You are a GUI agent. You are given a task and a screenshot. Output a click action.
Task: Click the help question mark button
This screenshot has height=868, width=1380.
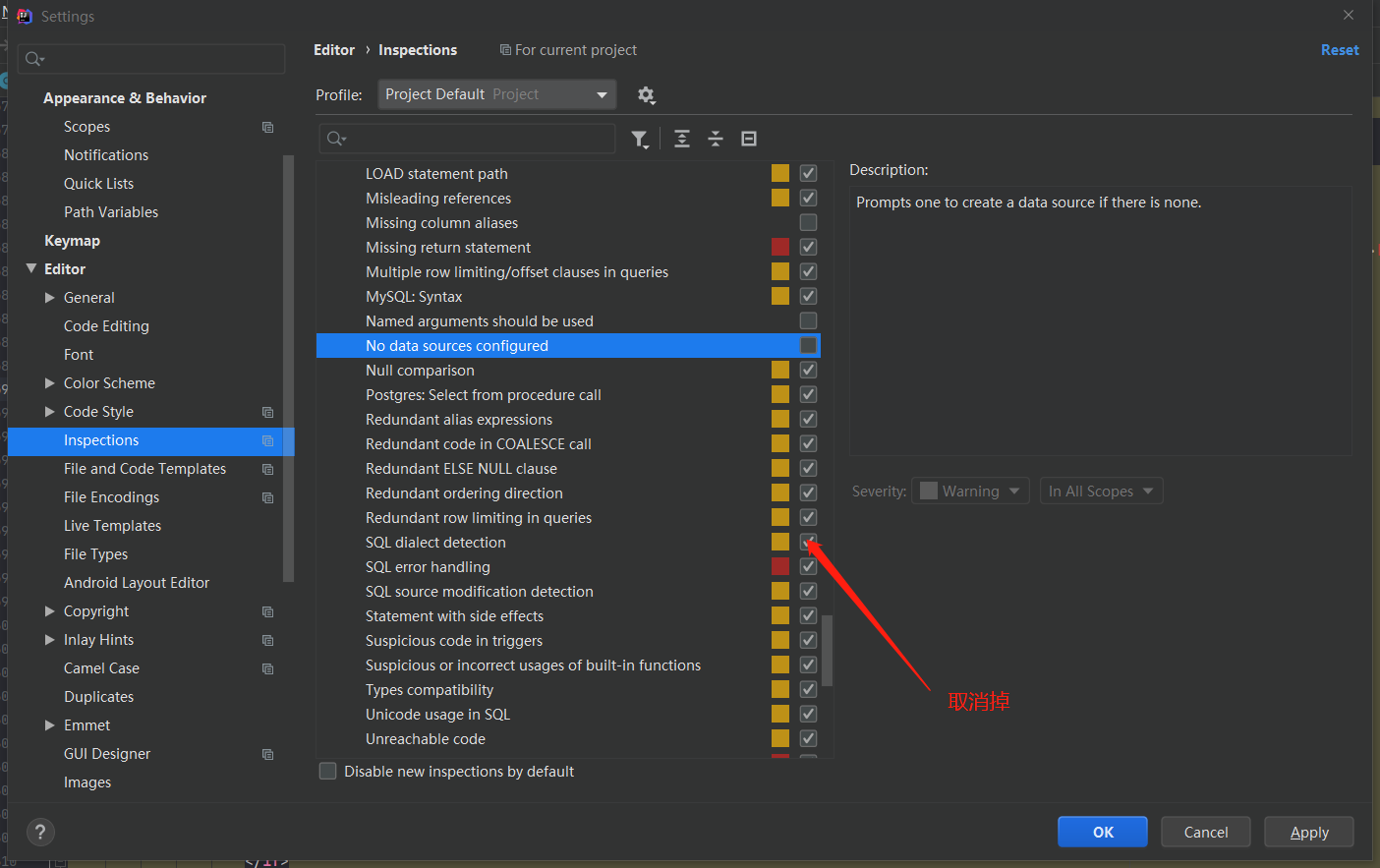pos(40,833)
